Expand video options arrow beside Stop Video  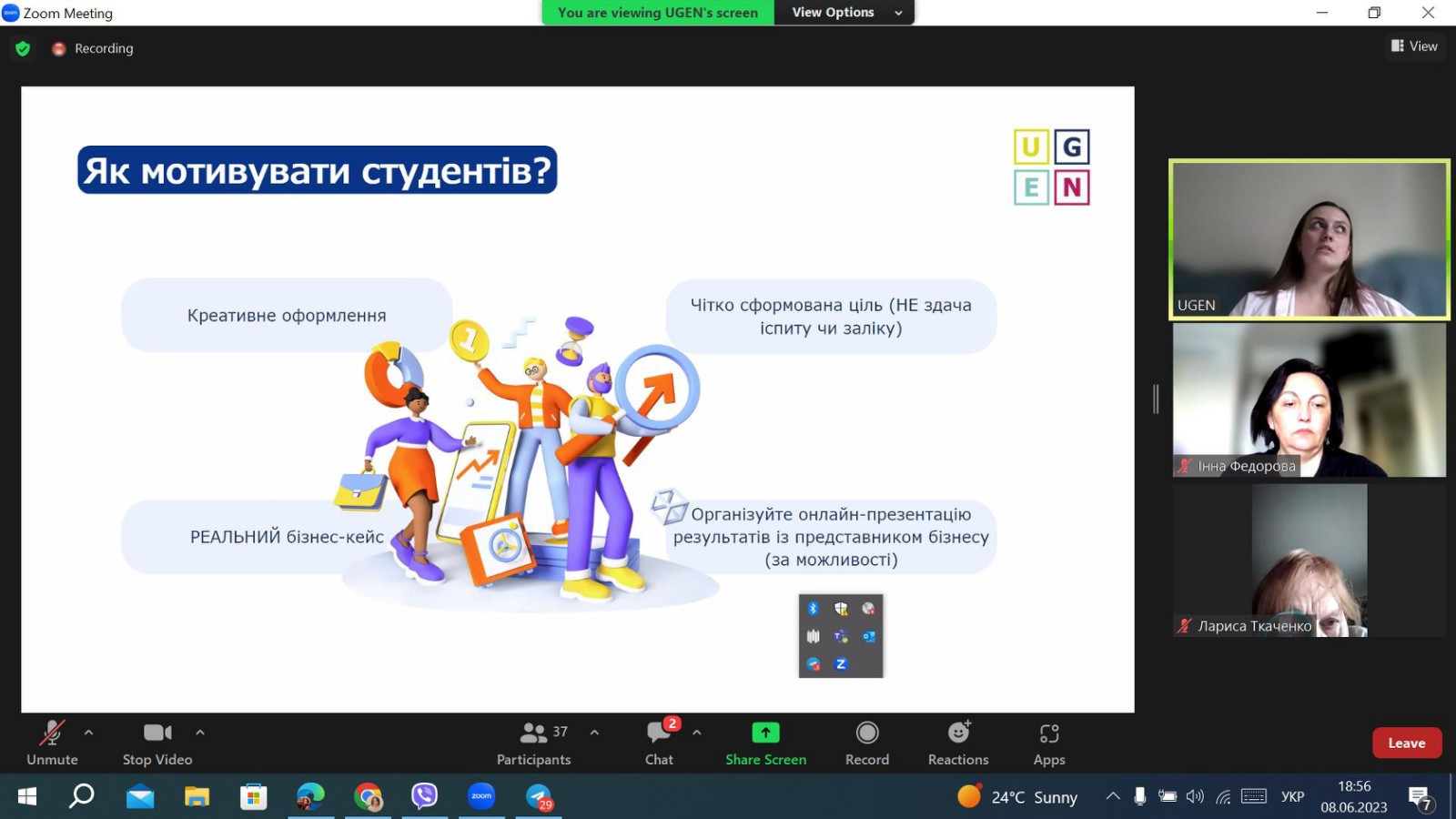click(200, 732)
